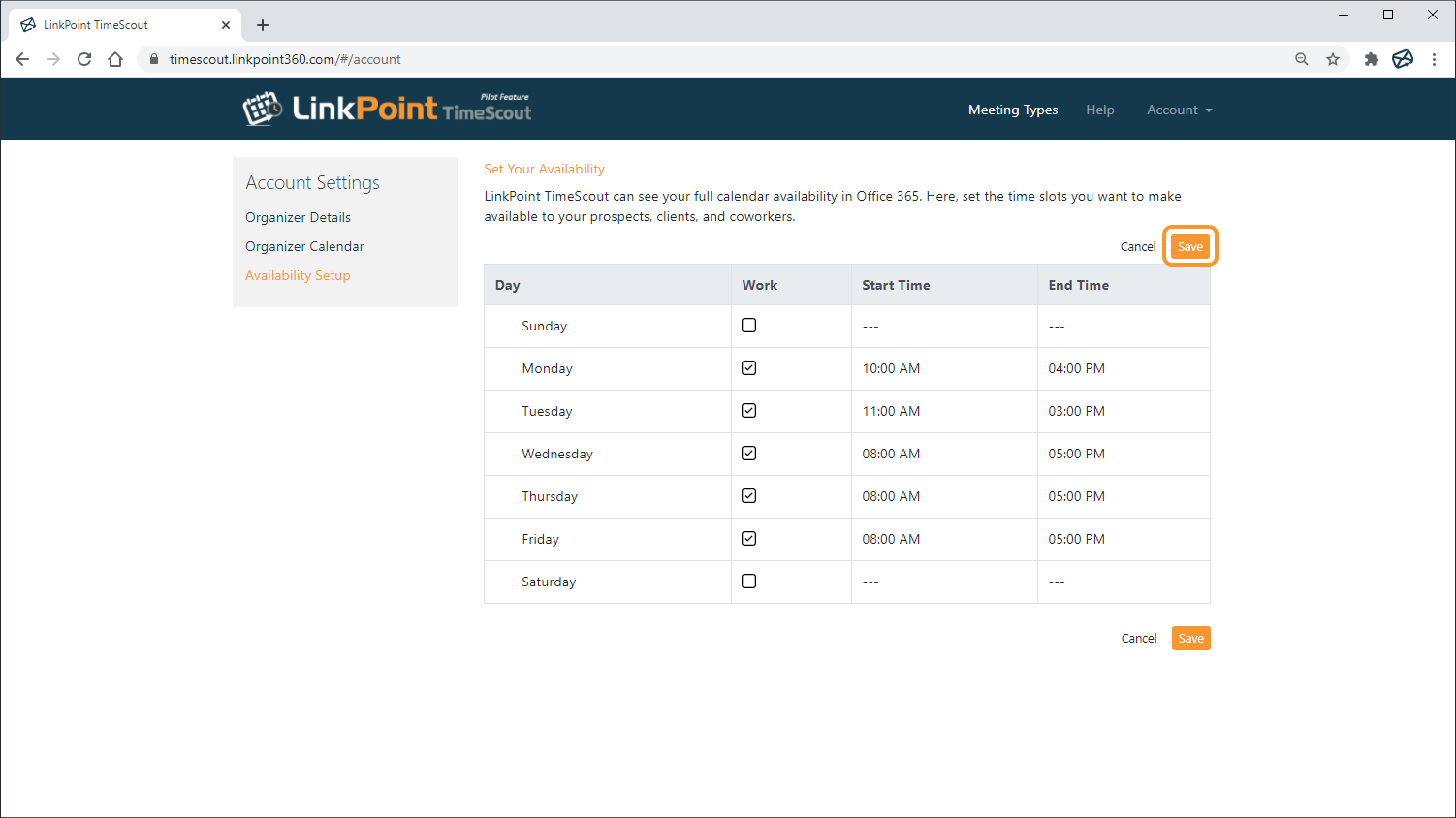The image size is (1456, 818).
Task: Click the browser back arrow
Action: [x=22, y=59]
